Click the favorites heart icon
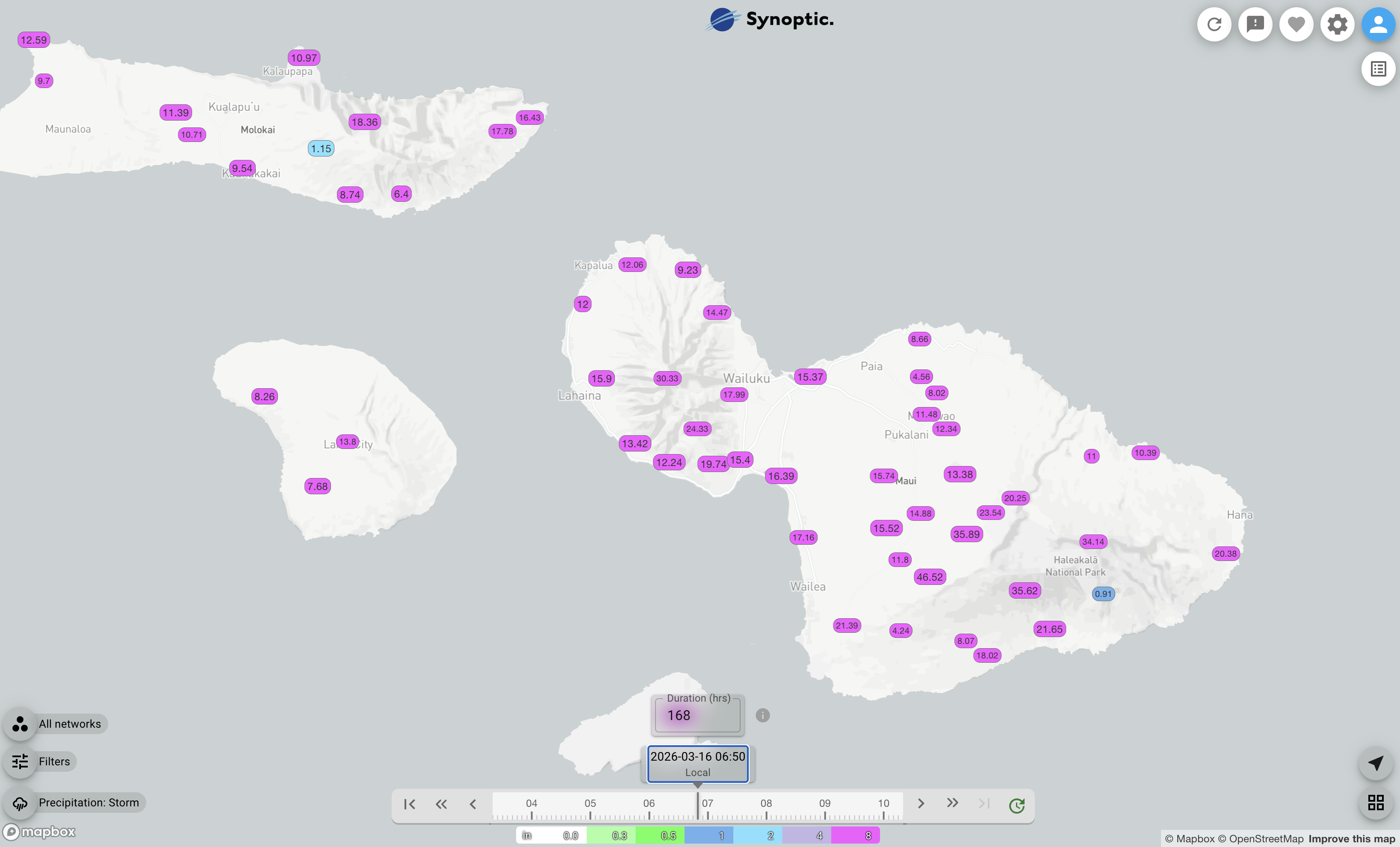Viewport: 1400px width, 847px height. (1296, 24)
